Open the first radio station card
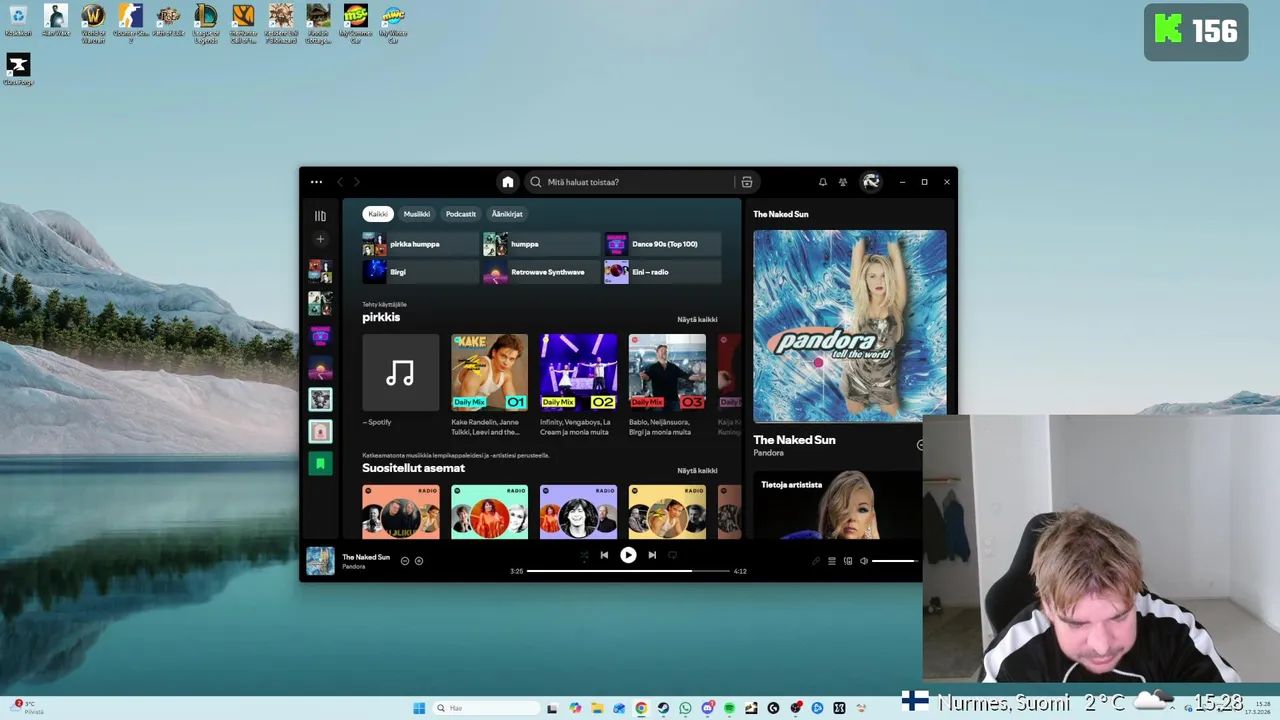Viewport: 1280px width, 720px height. click(400, 512)
